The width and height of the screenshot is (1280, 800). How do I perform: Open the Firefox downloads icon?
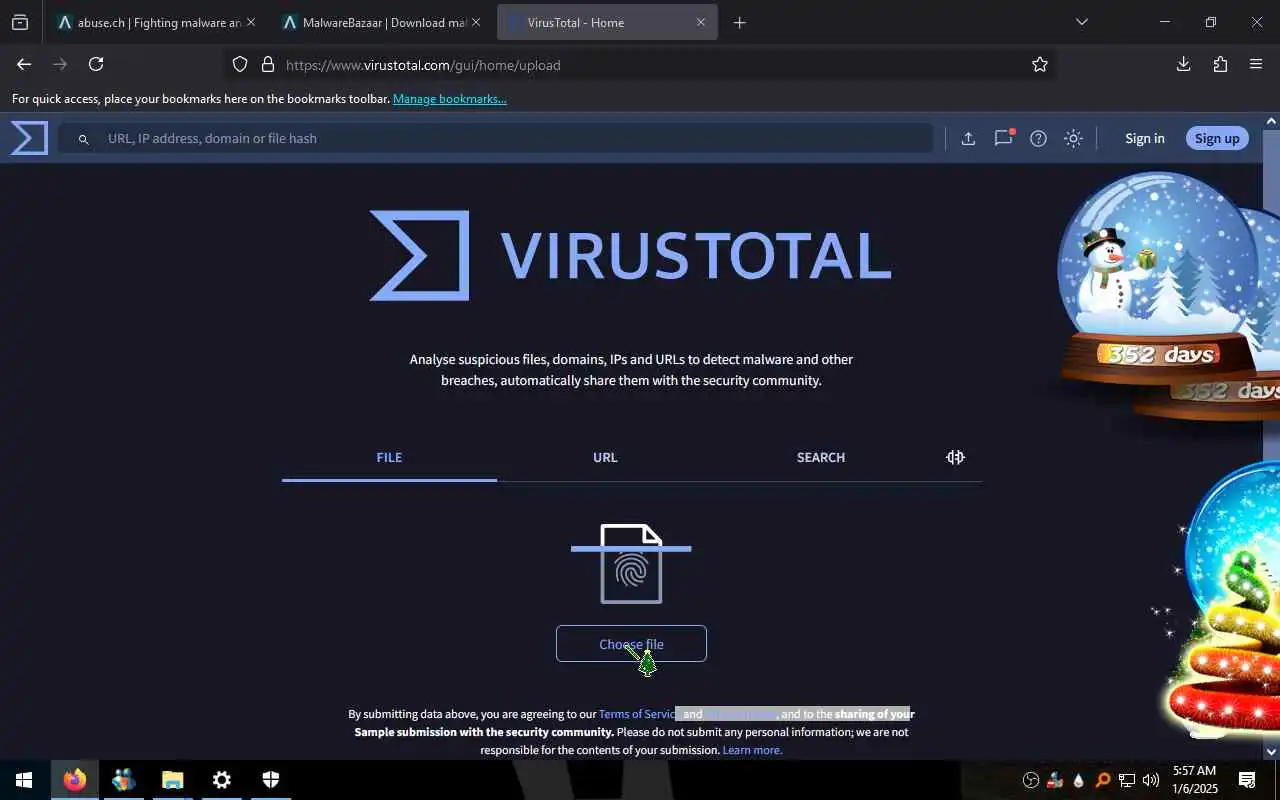[1183, 64]
